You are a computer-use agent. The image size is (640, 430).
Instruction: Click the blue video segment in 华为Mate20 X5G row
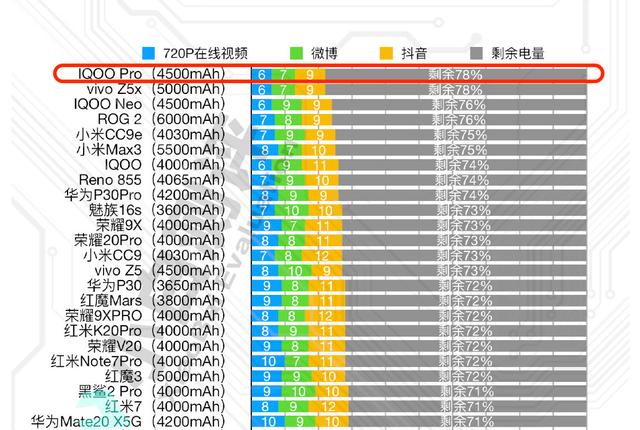tap(268, 421)
